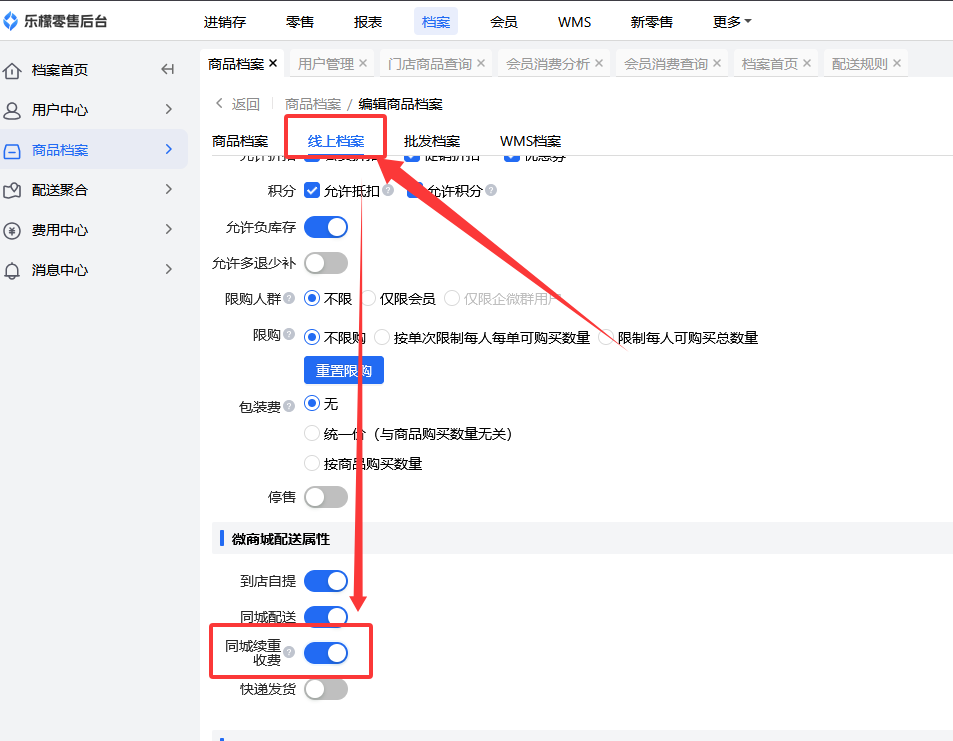Click the 返回 link
The width and height of the screenshot is (953, 741).
[246, 104]
